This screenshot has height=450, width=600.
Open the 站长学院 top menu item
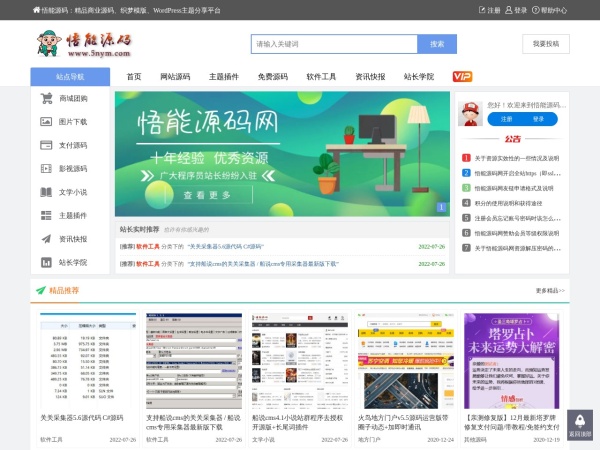[419, 77]
